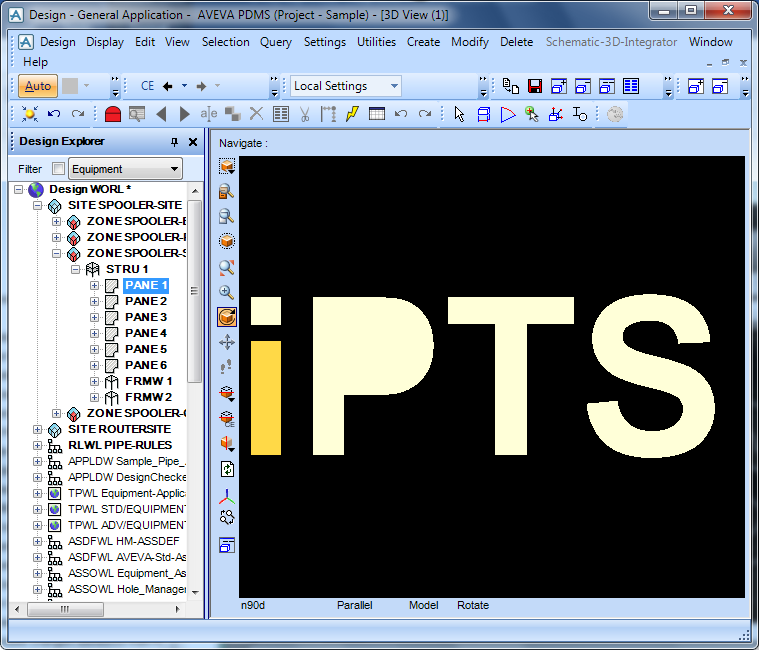
Task: Open the Help menu
Action: [35, 62]
